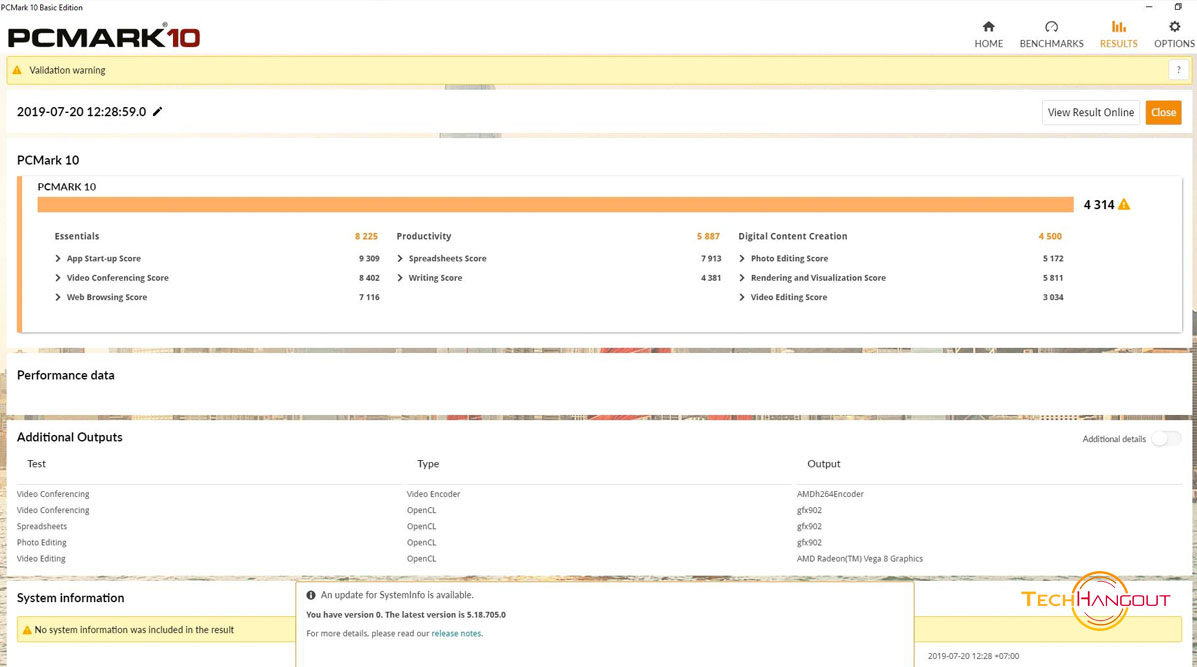Open Options via the gear icon

coord(1174,27)
